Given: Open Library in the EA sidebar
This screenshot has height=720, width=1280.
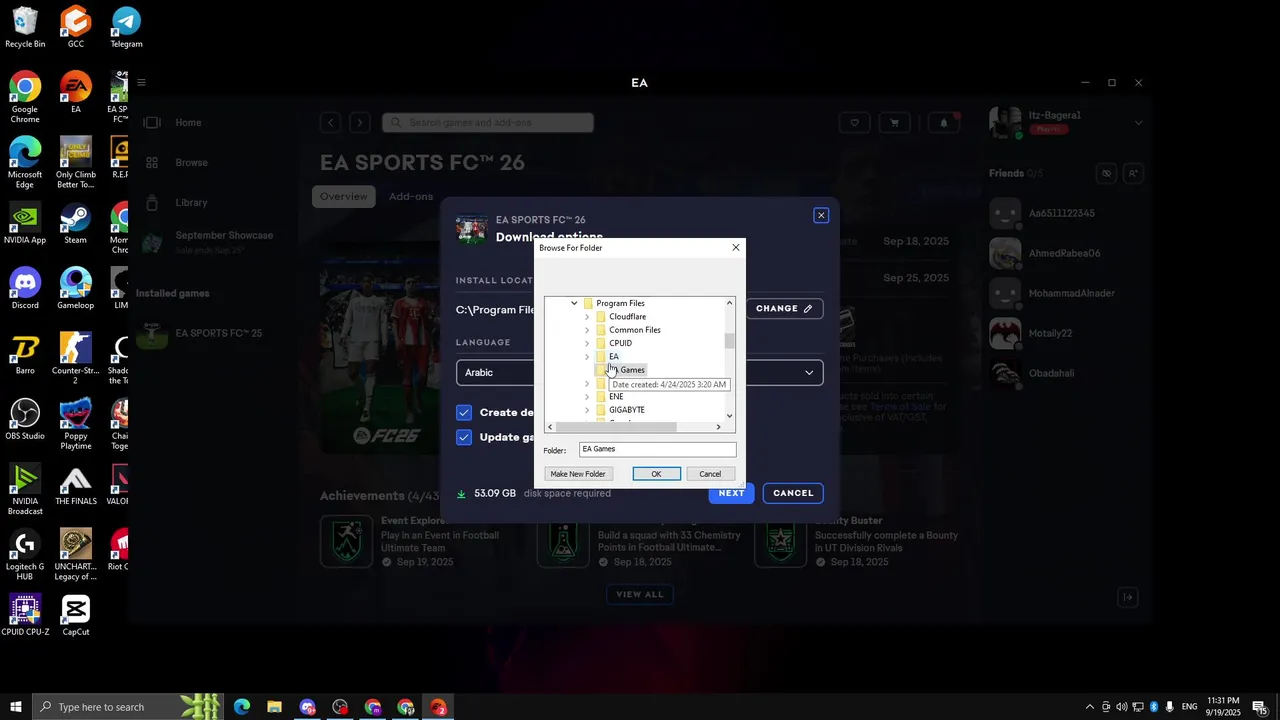Looking at the screenshot, I should point(191,203).
